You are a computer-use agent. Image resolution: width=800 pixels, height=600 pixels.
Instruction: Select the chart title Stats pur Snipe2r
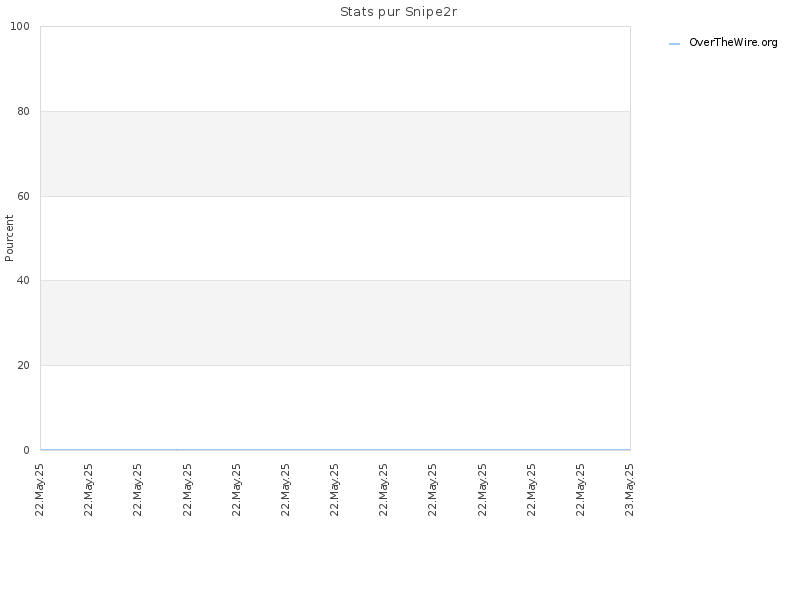coord(398,12)
